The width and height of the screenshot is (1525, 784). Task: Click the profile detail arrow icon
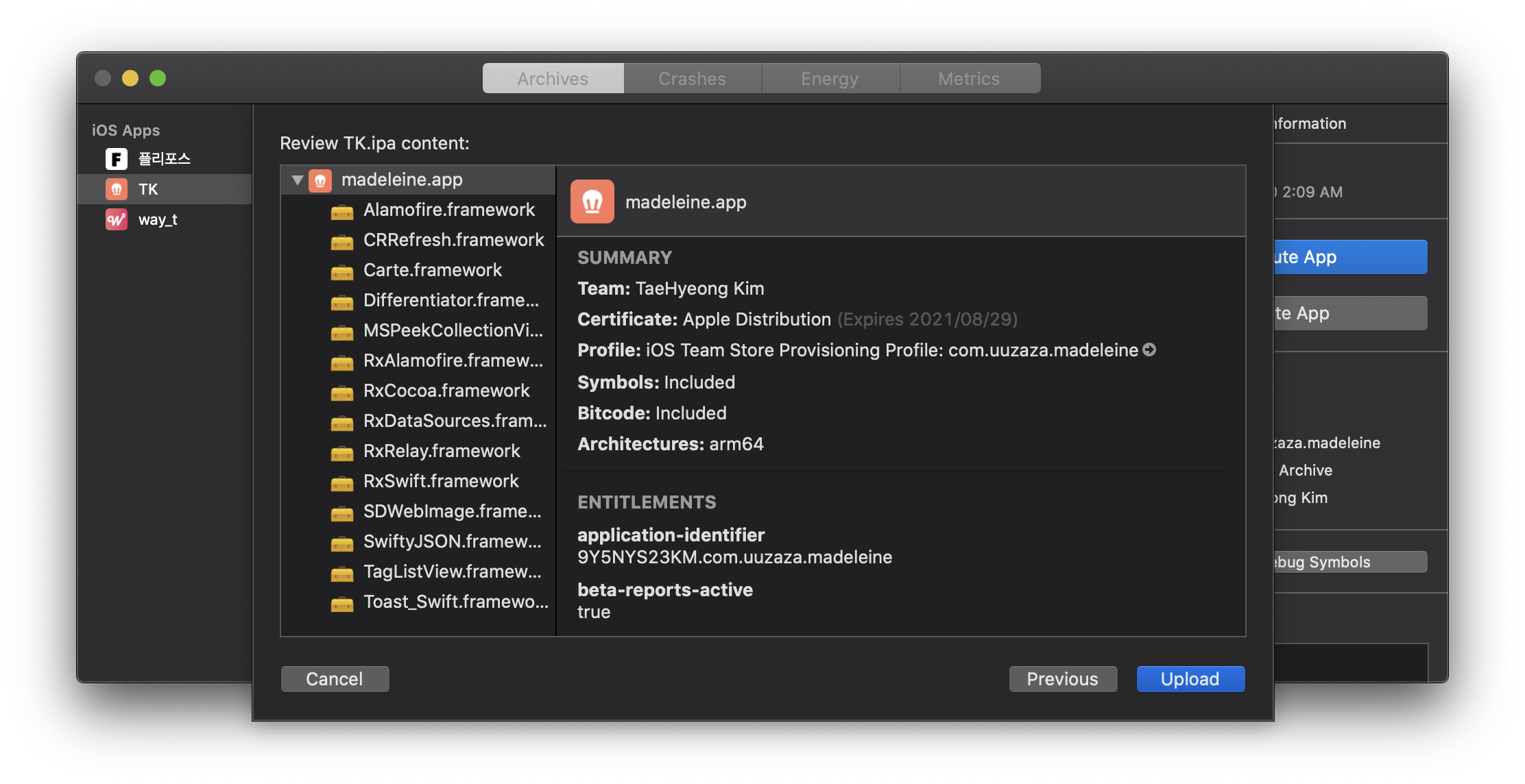[x=1149, y=350]
